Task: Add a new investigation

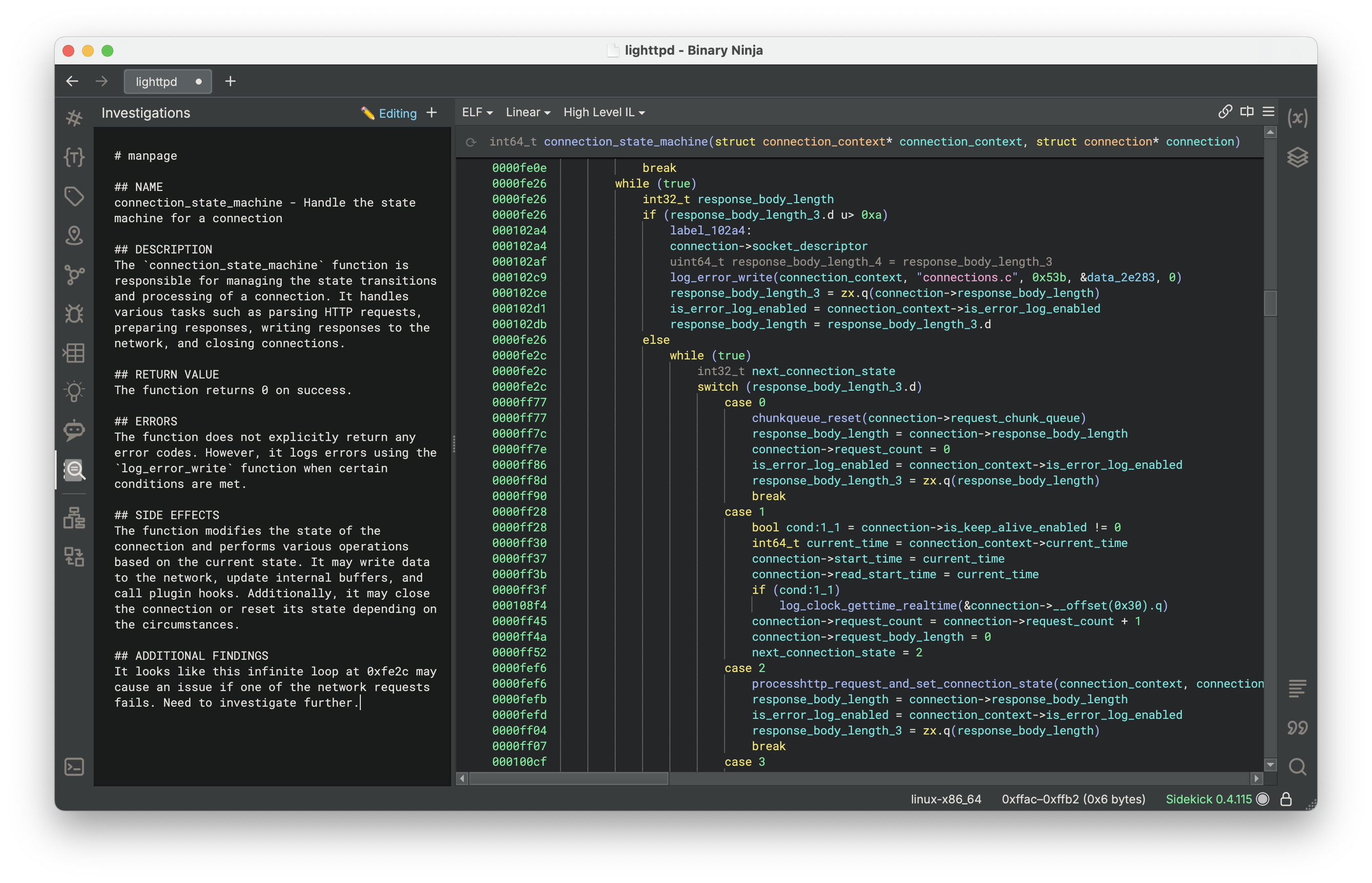Action: click(432, 113)
